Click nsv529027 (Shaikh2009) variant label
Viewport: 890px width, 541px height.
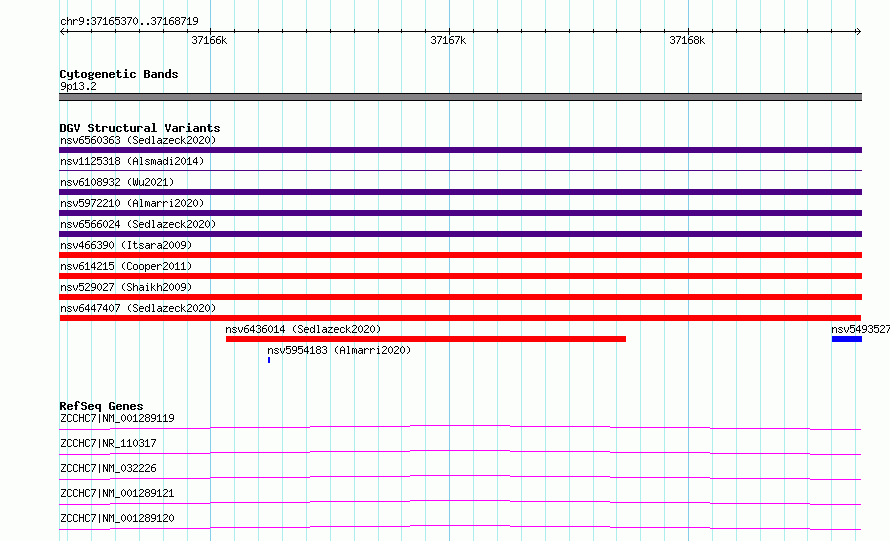tap(126, 287)
